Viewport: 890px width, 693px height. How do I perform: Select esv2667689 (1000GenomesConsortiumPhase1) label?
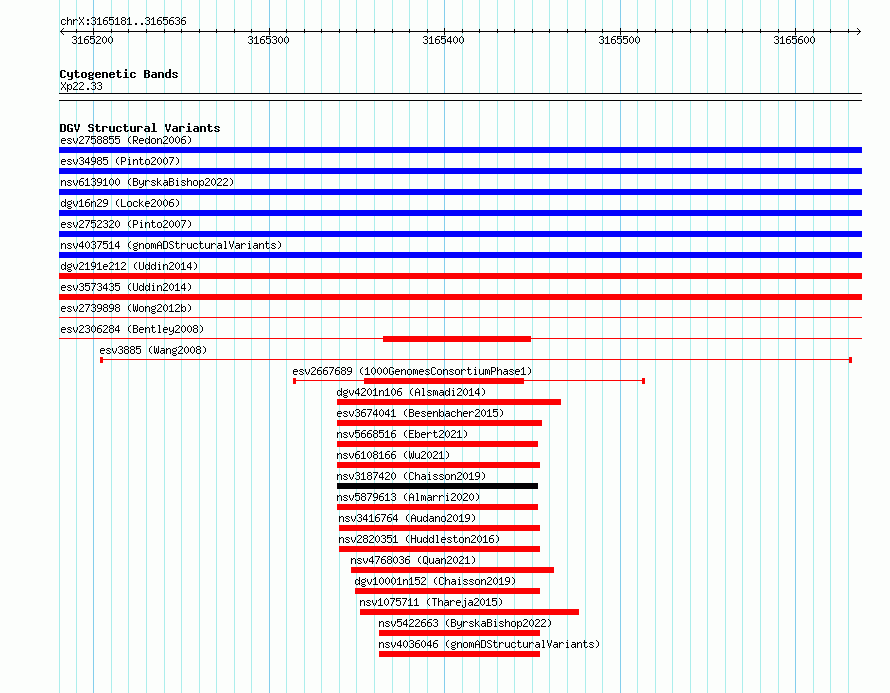412,371
